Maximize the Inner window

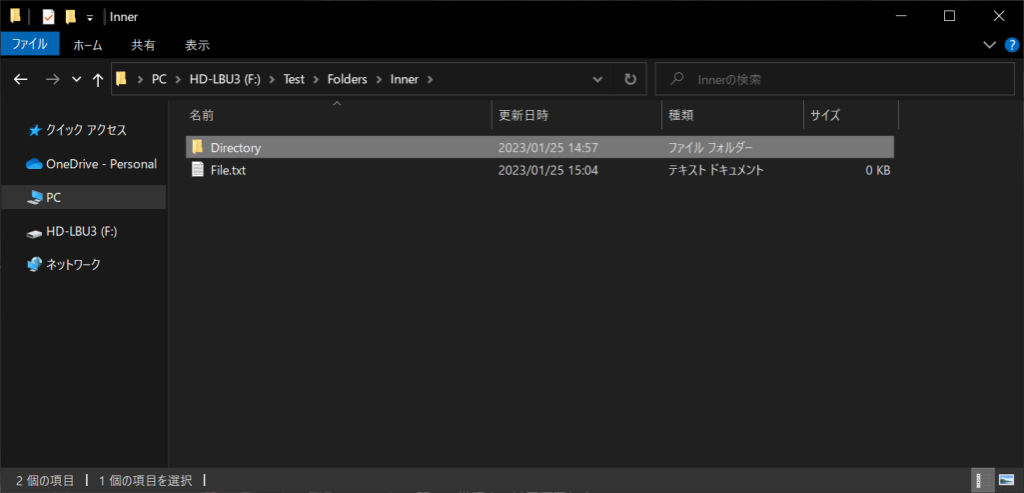click(x=950, y=16)
